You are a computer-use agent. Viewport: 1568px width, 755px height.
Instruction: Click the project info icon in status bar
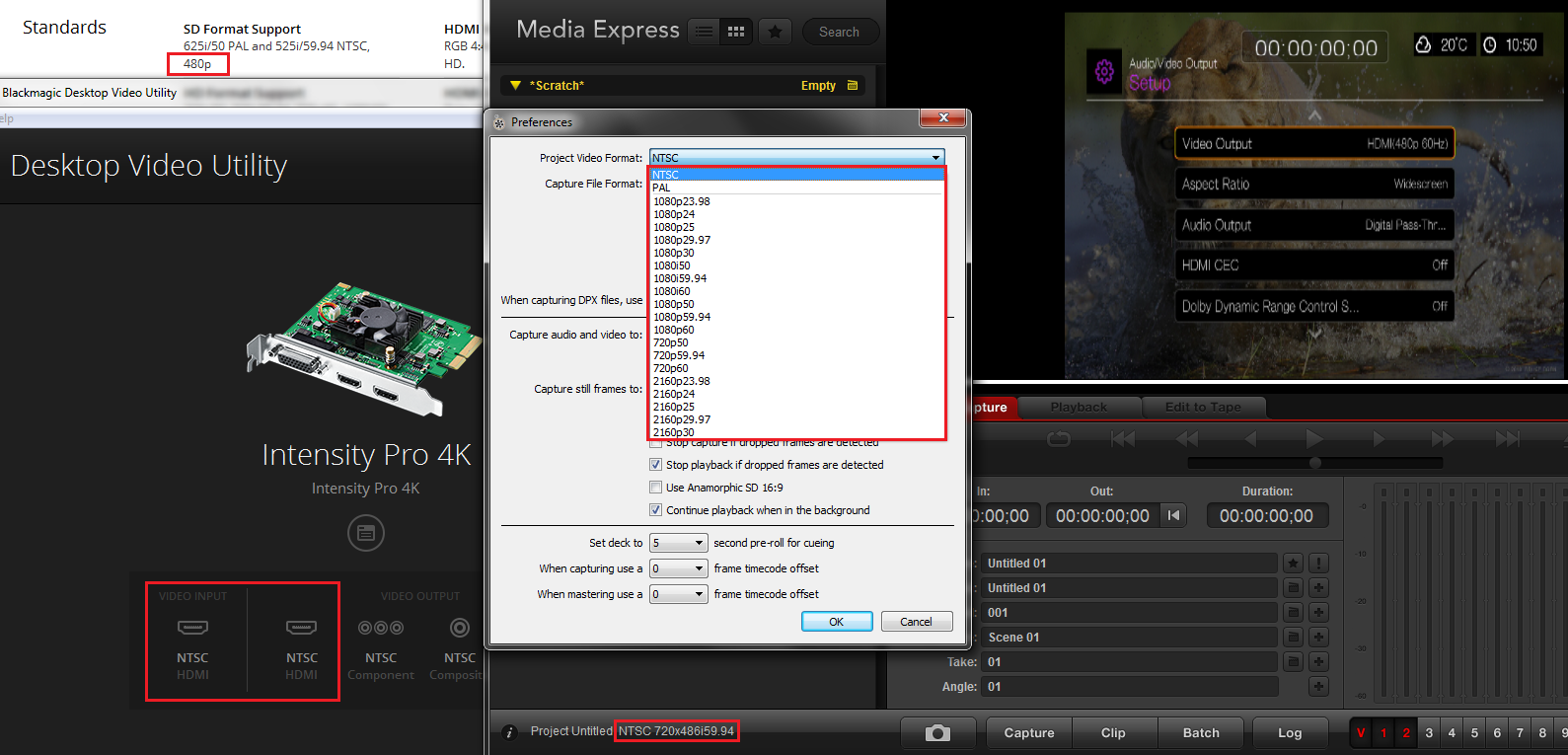(509, 732)
